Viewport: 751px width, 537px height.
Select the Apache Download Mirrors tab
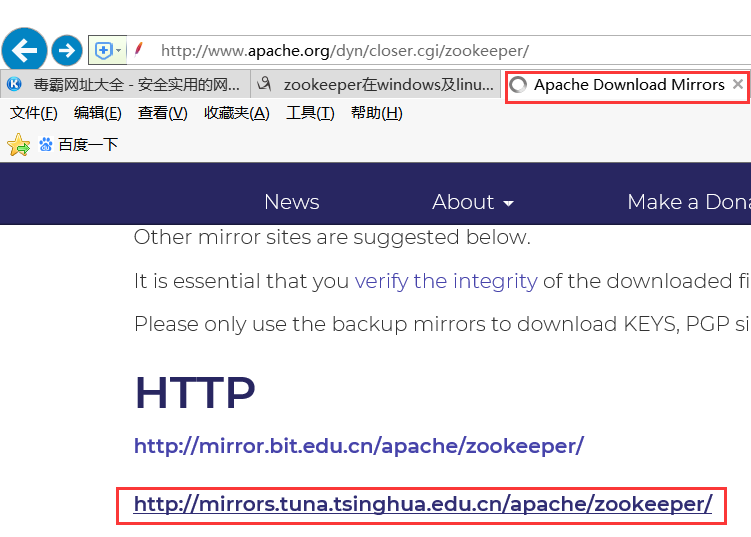coord(627,85)
